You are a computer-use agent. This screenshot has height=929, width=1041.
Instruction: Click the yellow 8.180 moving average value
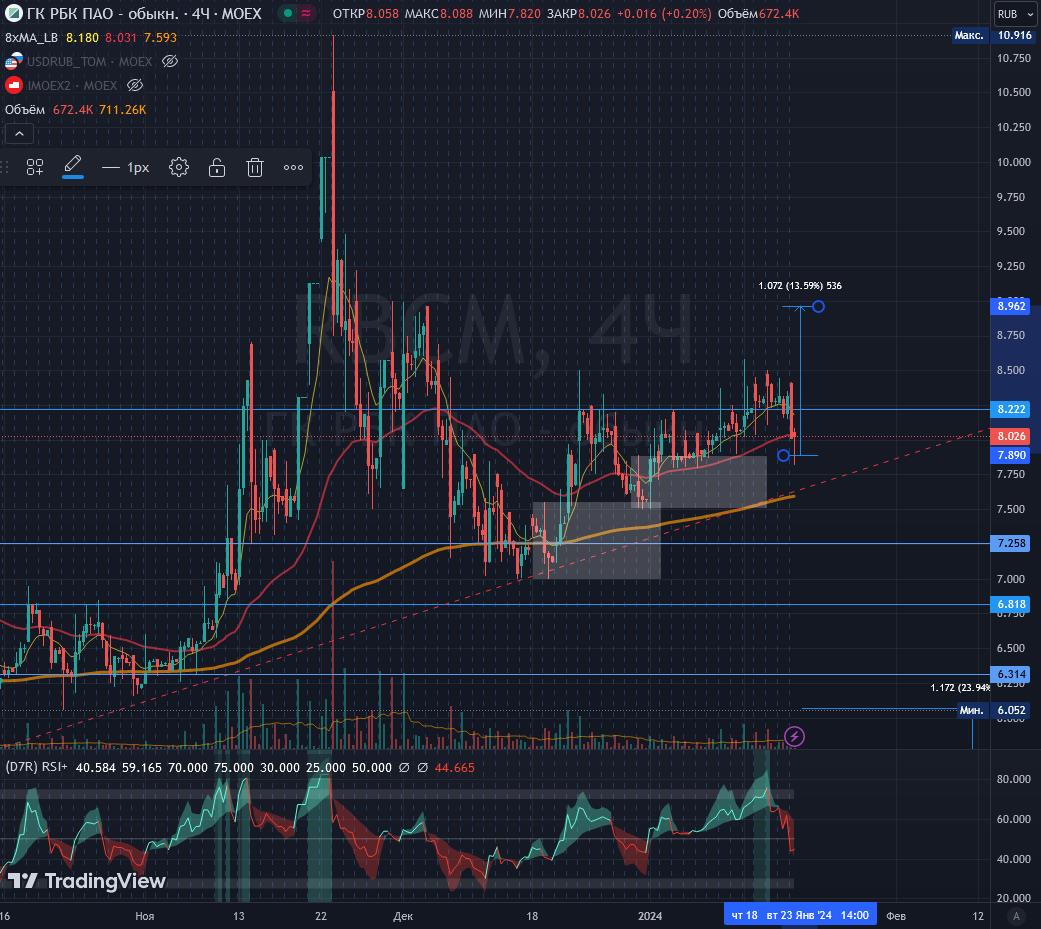[x=82, y=38]
